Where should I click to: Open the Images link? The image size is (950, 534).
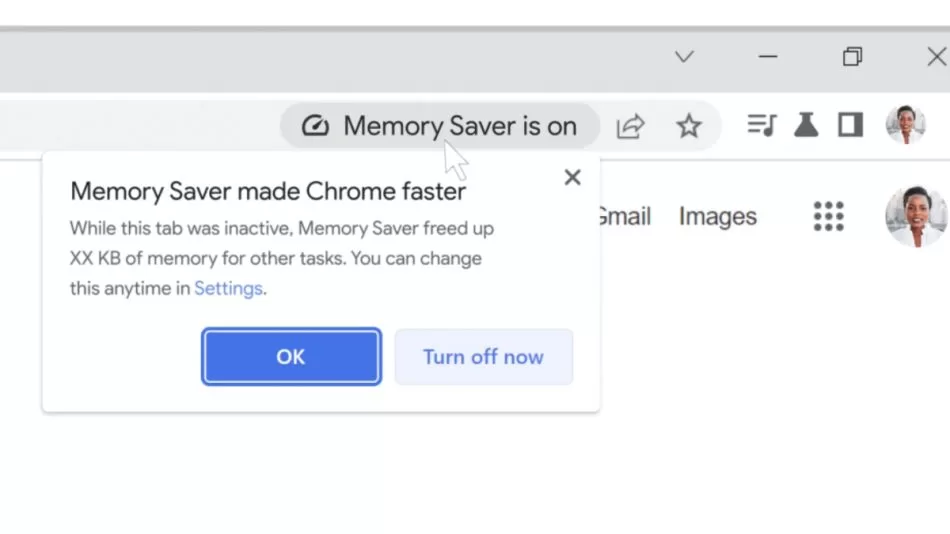click(717, 216)
